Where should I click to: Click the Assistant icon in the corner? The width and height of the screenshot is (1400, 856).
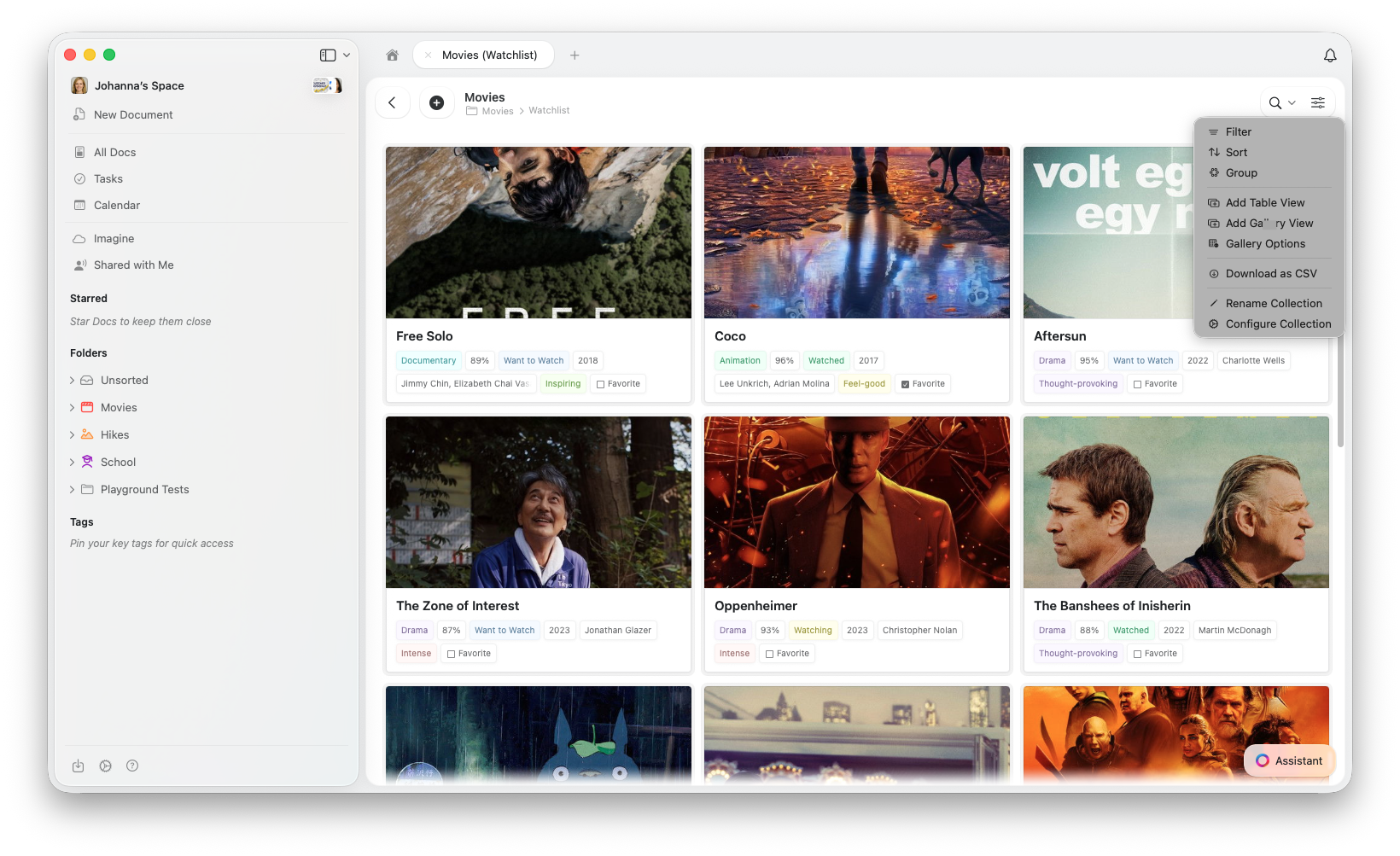click(x=1263, y=760)
